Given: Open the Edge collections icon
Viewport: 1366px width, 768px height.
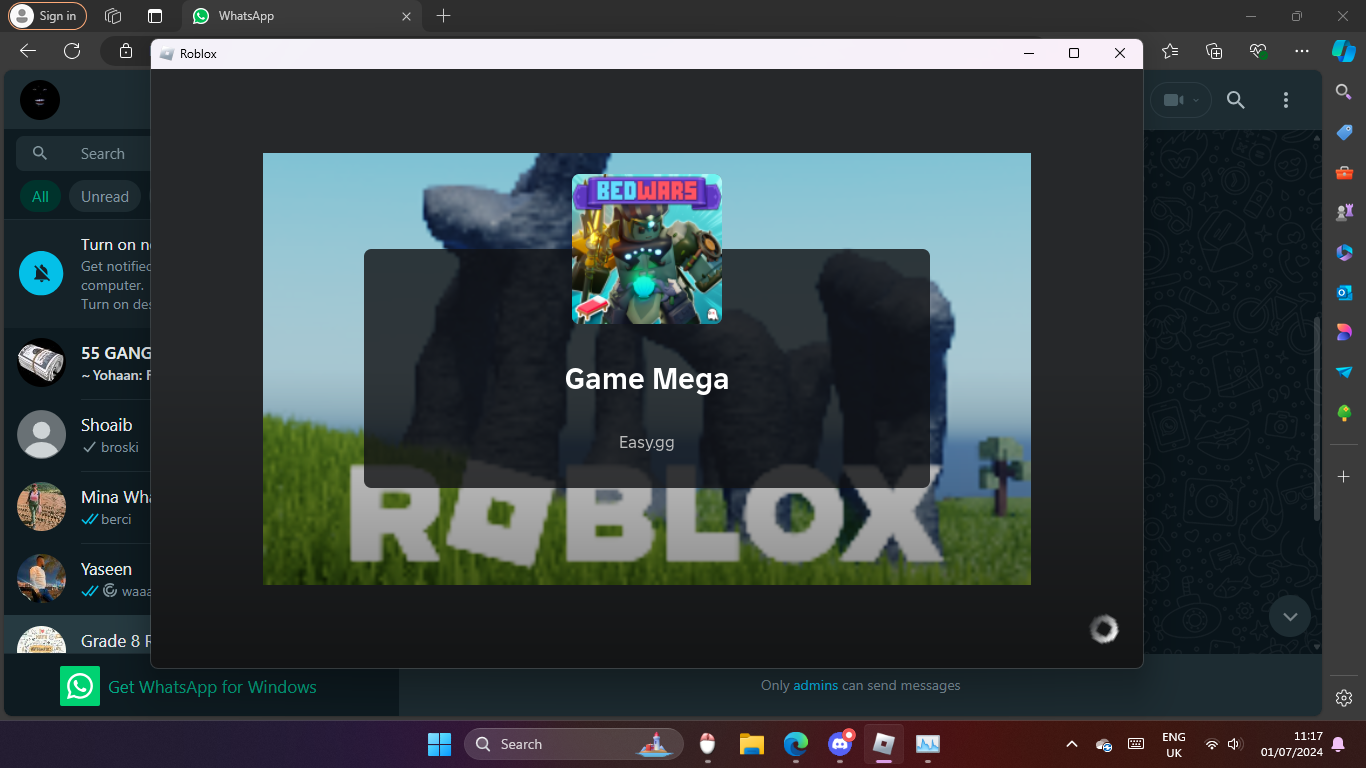Looking at the screenshot, I should pyautogui.click(x=1214, y=51).
